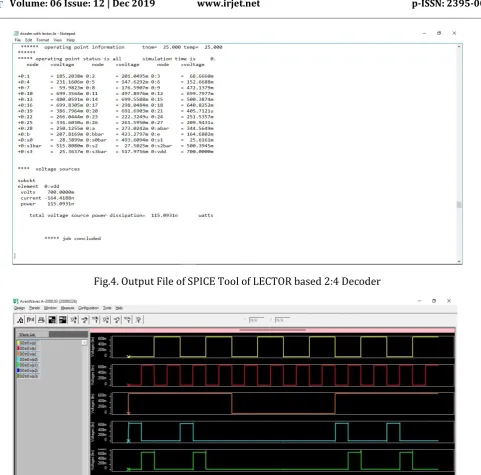
Task: Open the Format menu in Notepad
Action: click(43, 40)
